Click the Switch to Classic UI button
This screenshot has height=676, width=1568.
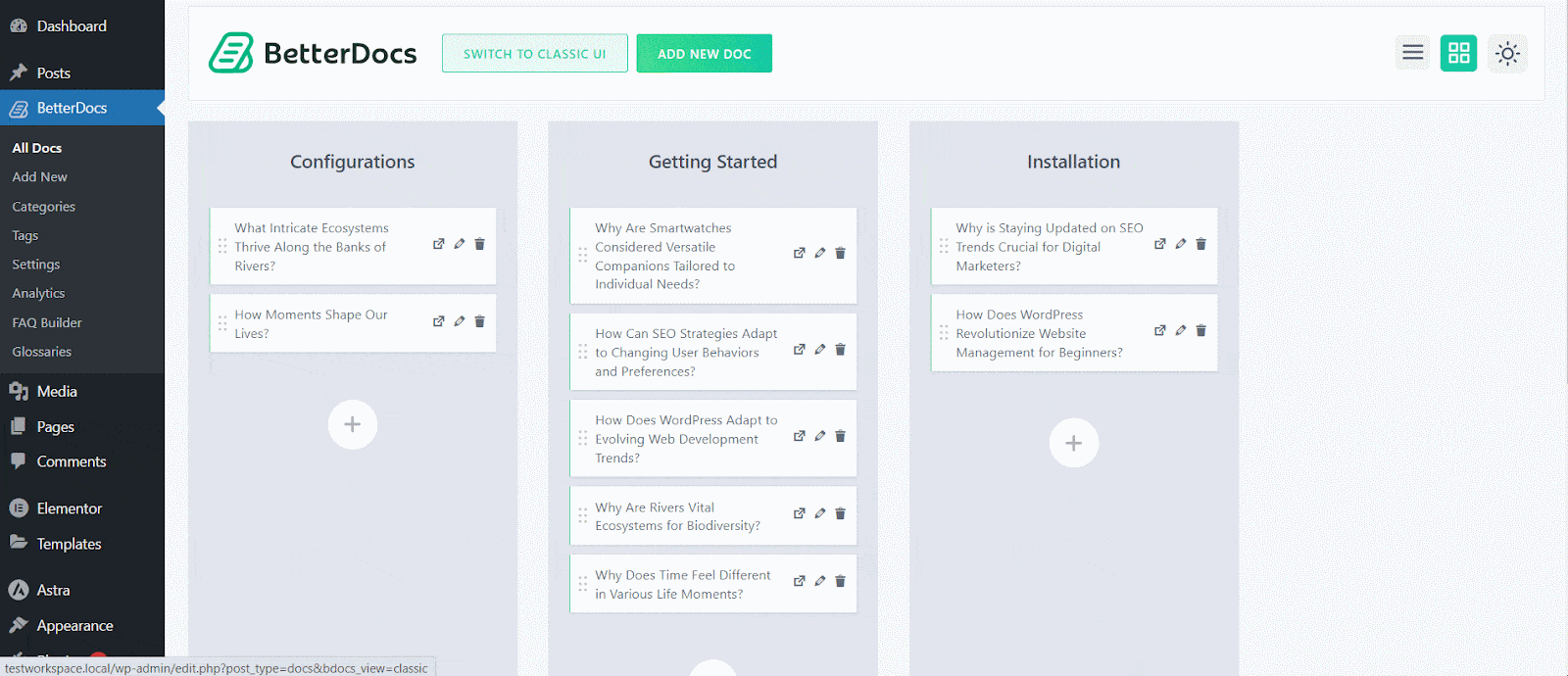(534, 54)
